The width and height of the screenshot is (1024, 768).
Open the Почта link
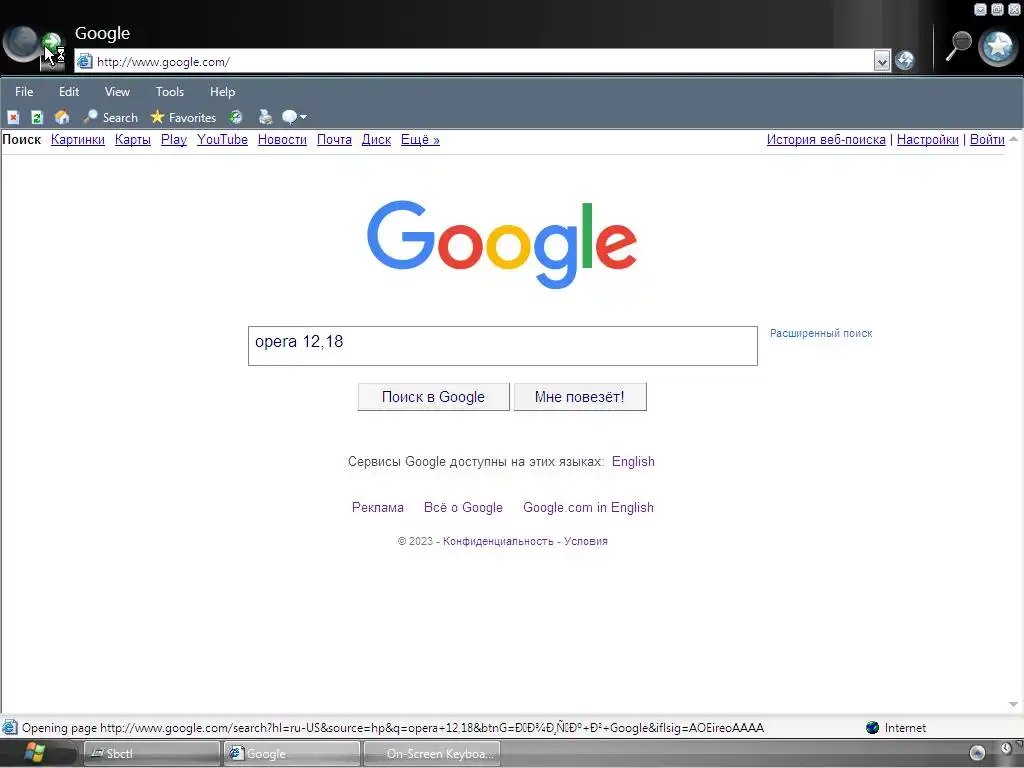point(334,140)
